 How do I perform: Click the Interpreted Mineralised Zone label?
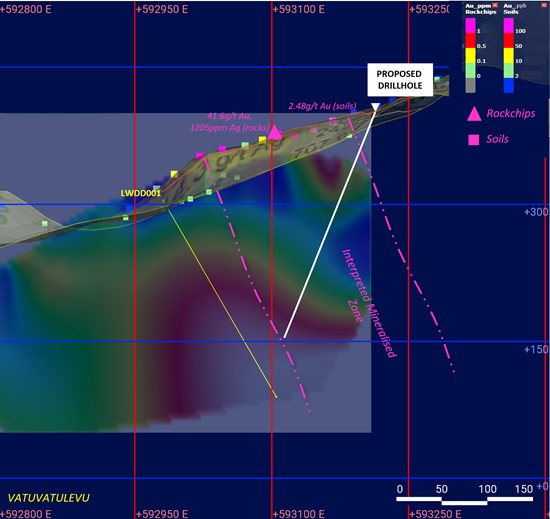(368, 303)
